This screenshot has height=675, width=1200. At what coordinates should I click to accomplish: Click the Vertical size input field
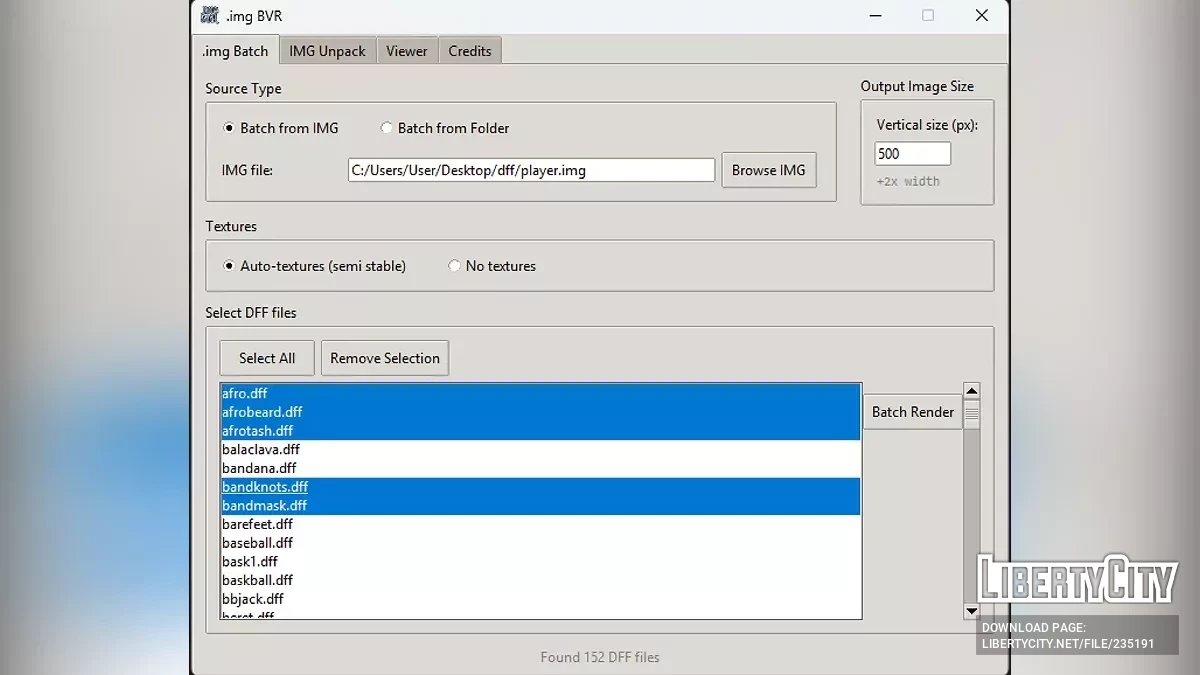(912, 154)
